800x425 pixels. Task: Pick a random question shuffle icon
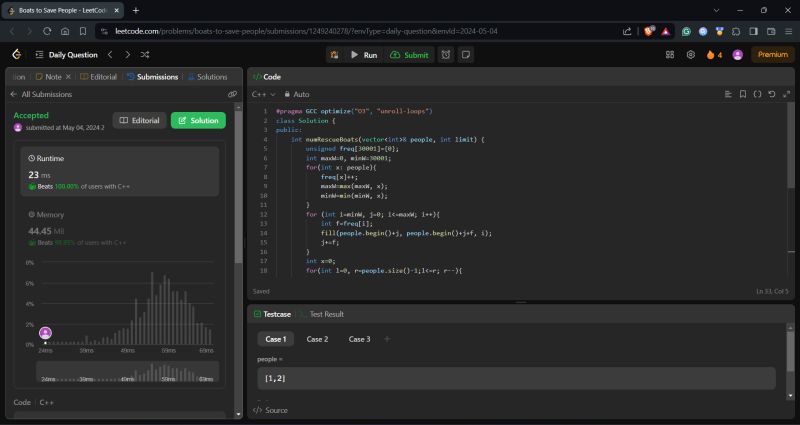coord(145,55)
